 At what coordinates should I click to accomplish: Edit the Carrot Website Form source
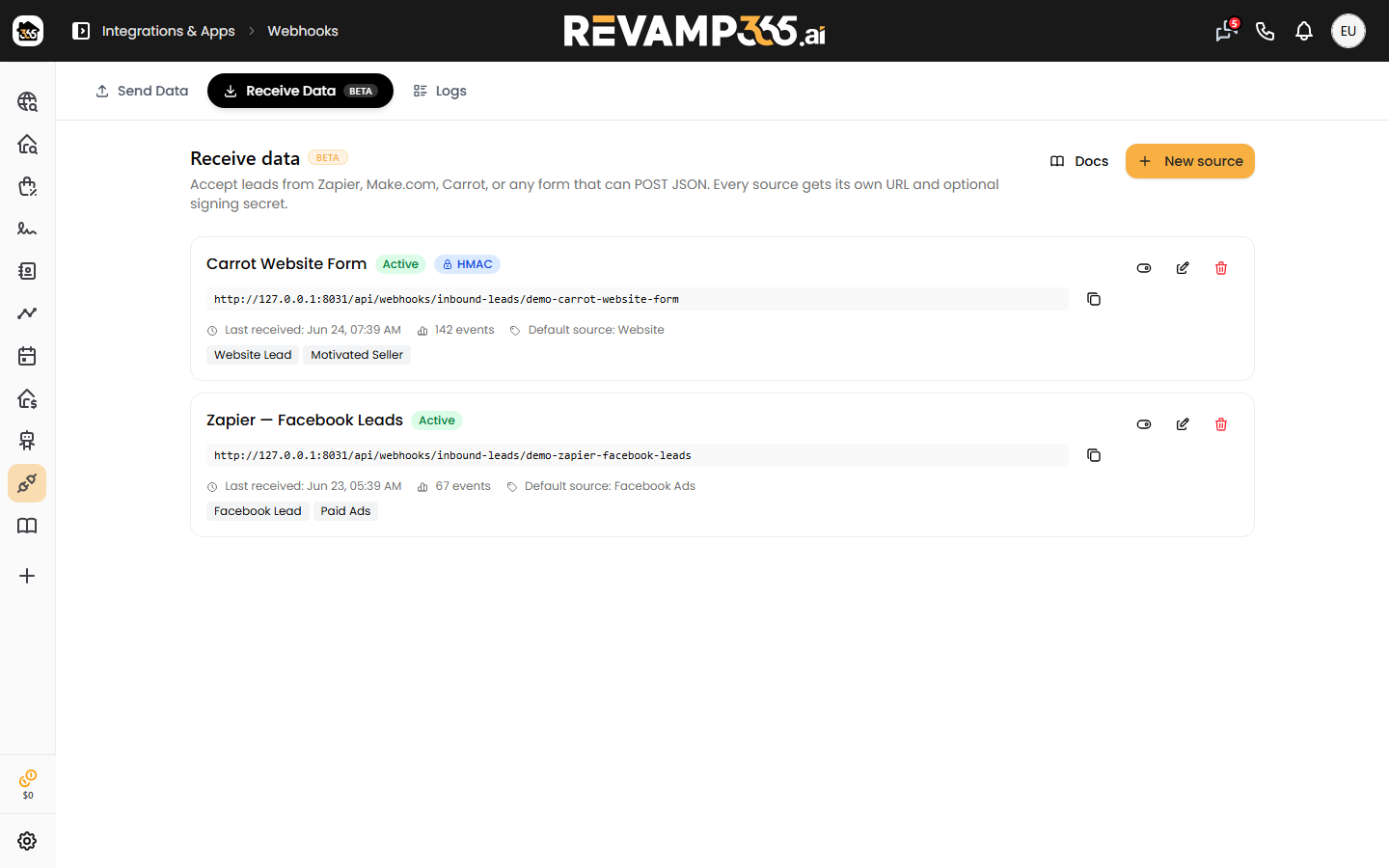tap(1183, 268)
